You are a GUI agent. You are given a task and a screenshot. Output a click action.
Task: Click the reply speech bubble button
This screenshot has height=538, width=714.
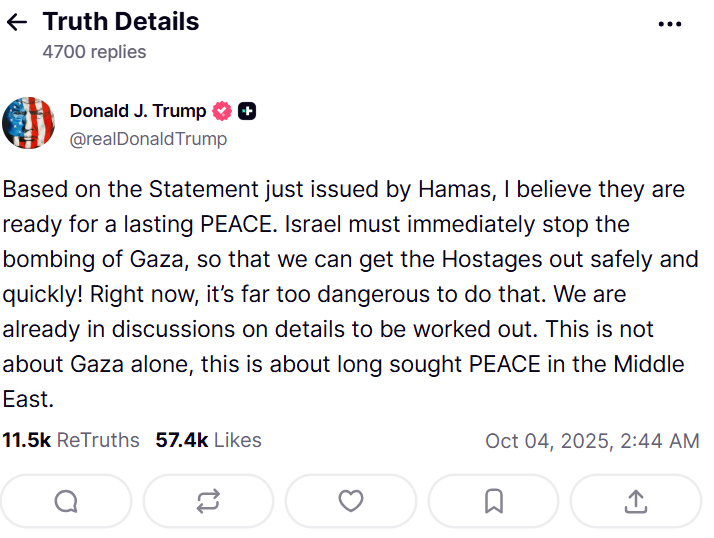[66, 502]
